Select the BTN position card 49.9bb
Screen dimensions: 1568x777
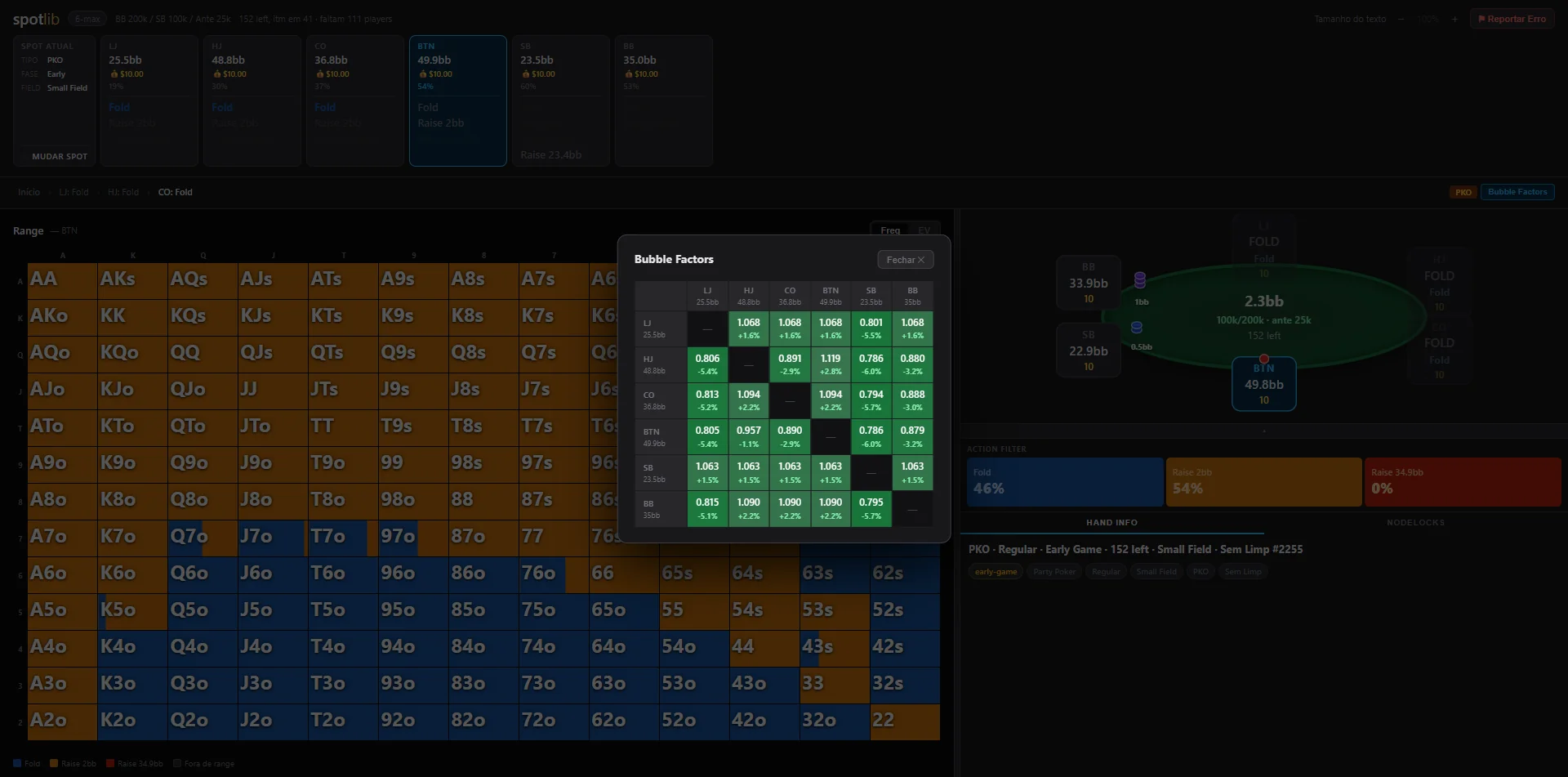[x=458, y=100]
